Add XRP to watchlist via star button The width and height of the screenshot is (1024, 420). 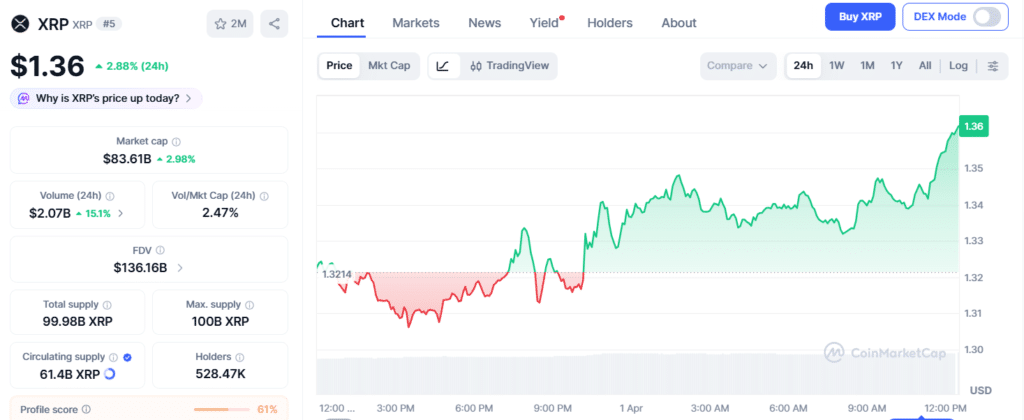coord(230,24)
